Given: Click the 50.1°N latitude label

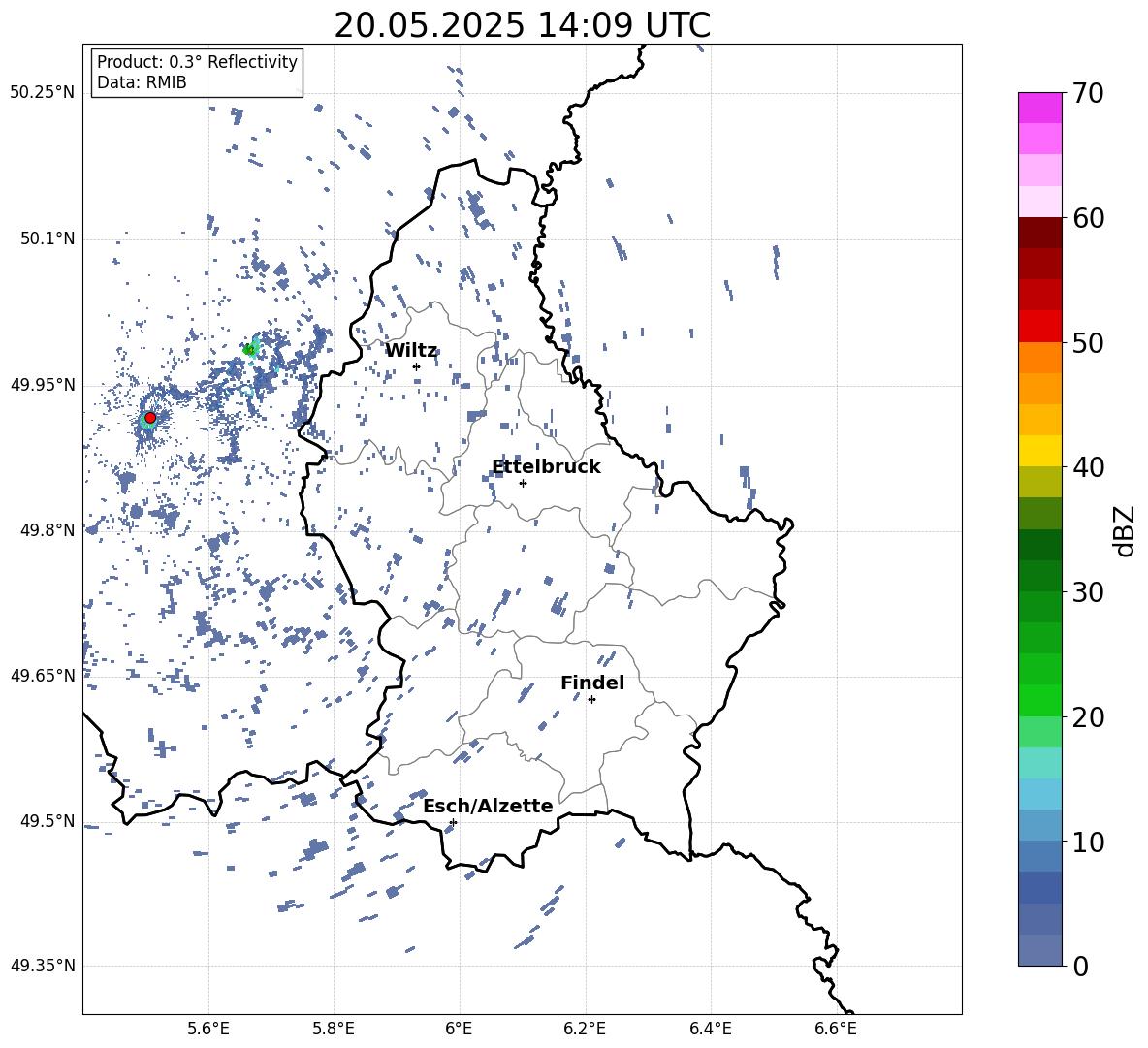Looking at the screenshot, I should pyautogui.click(x=47, y=238).
